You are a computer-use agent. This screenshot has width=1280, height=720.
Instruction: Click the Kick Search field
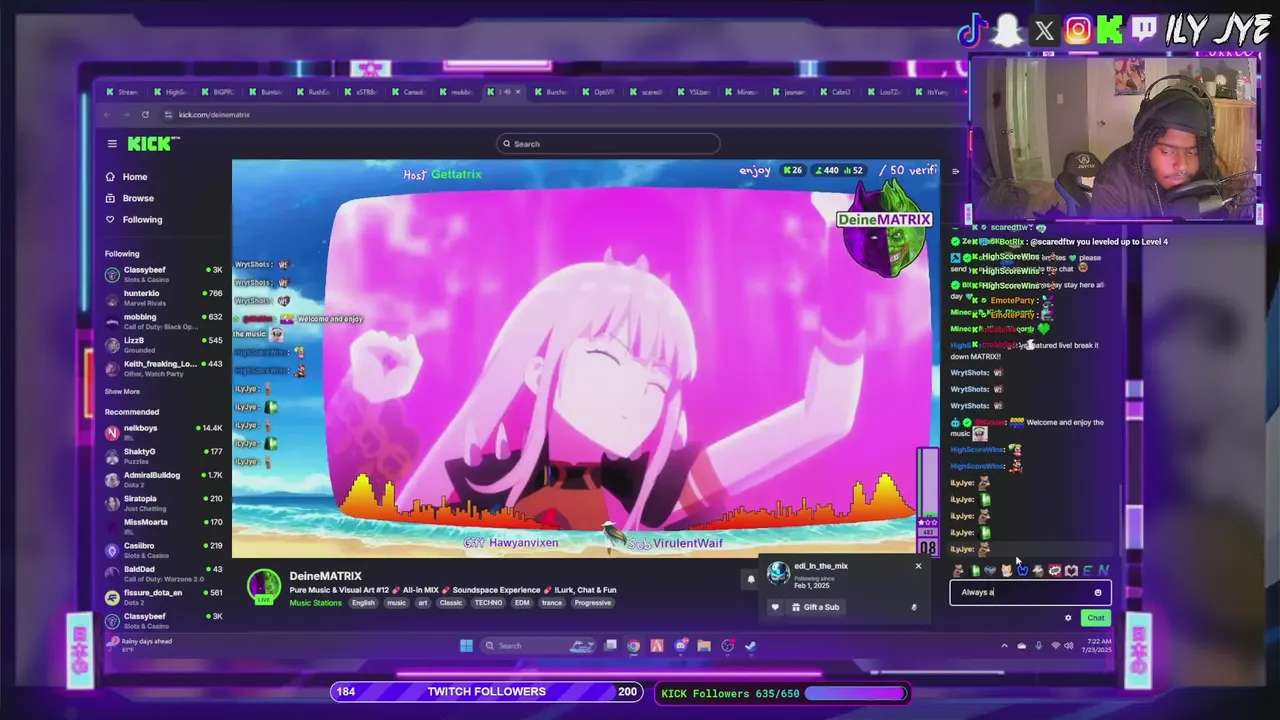(x=608, y=144)
